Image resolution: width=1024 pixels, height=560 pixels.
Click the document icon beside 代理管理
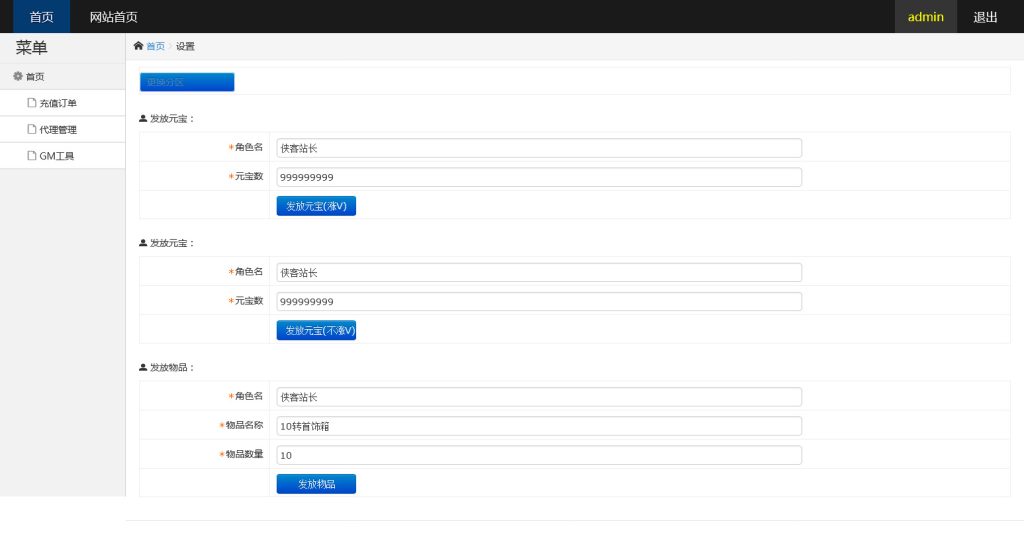pos(32,129)
